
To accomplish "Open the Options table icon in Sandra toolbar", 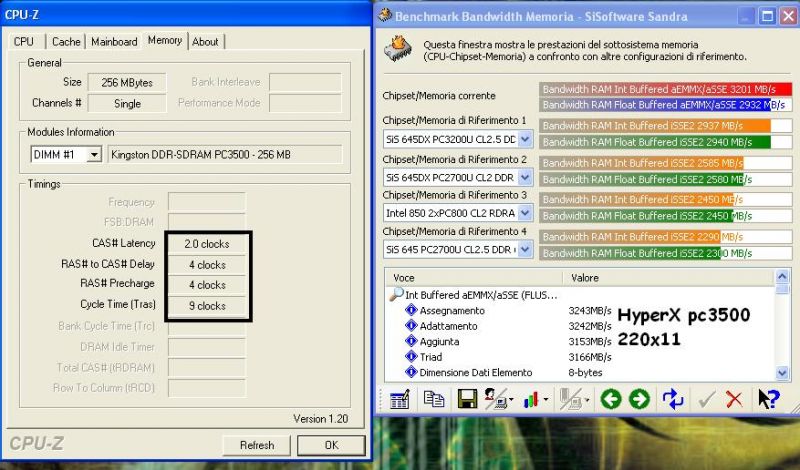I will [x=399, y=399].
